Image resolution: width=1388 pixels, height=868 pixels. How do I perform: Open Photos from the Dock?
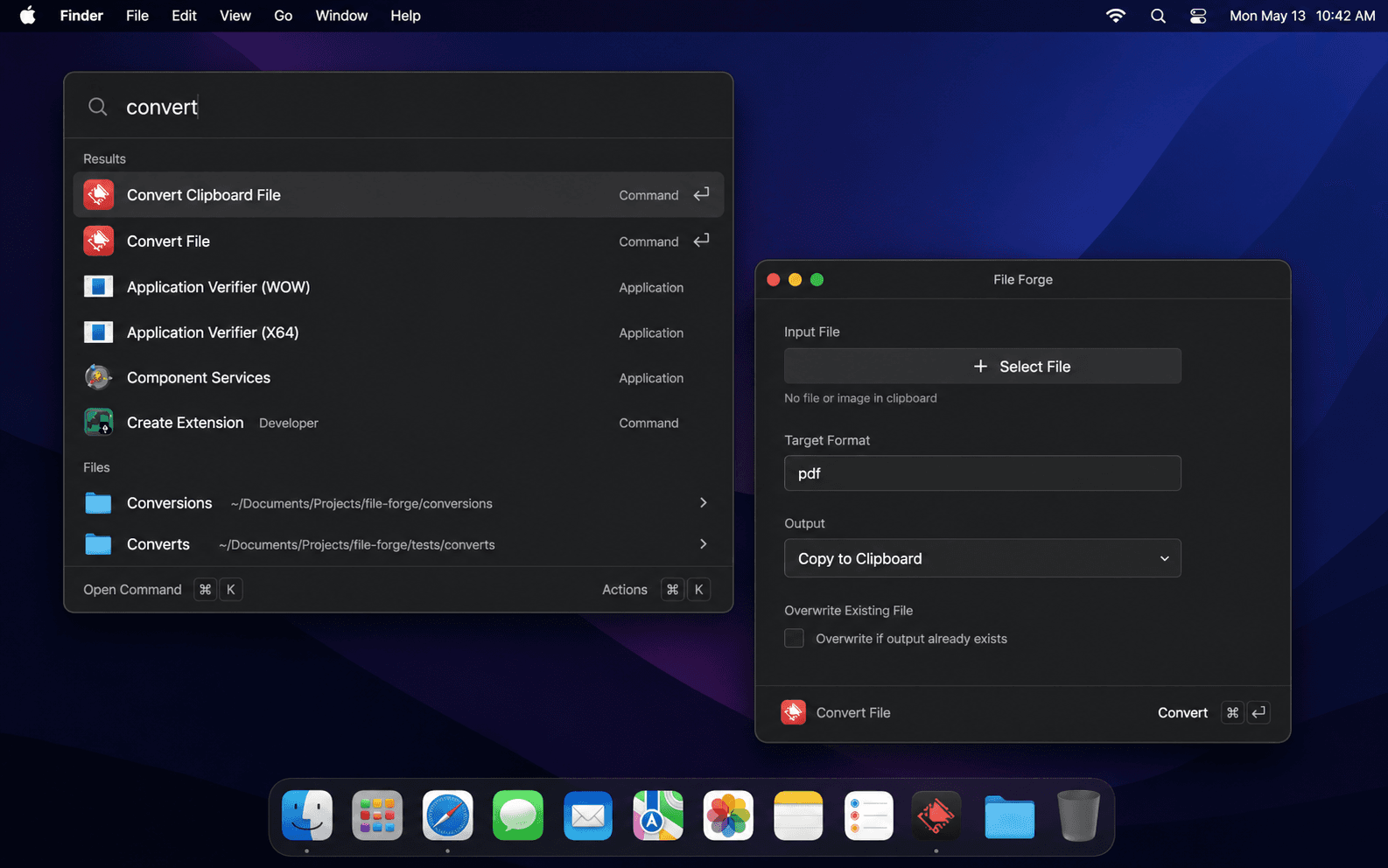click(728, 815)
